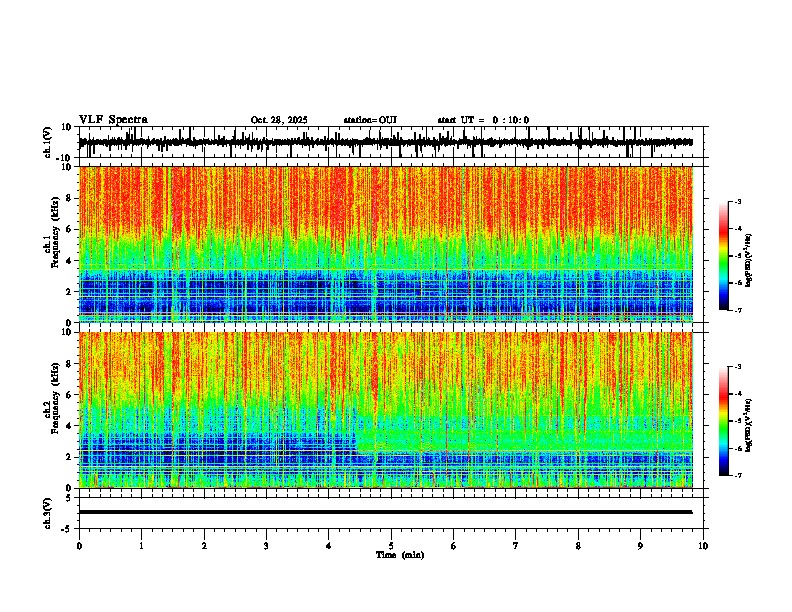Image resolution: width=792 pixels, height=612 pixels.
Task: Click the "-3" label atop ch.2 colorbar
Action: click(x=738, y=367)
